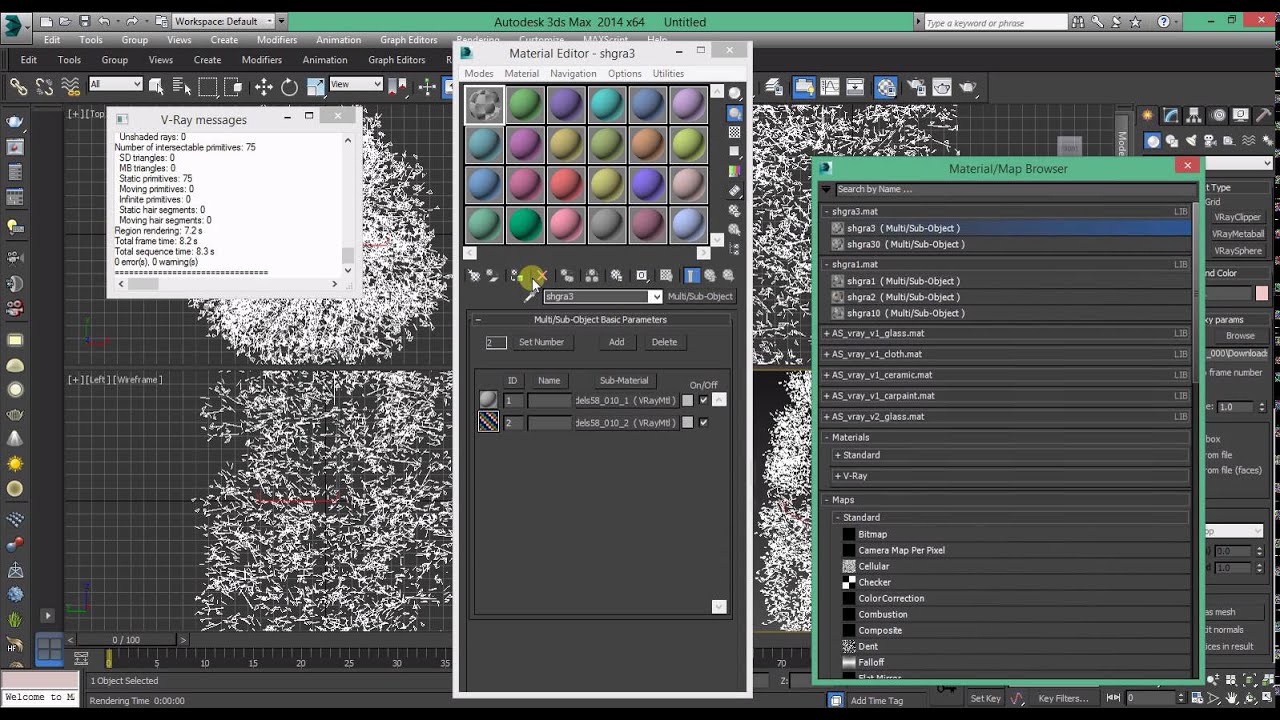Toggle Window/Crossing selection mode

pyautogui.click(x=233, y=87)
